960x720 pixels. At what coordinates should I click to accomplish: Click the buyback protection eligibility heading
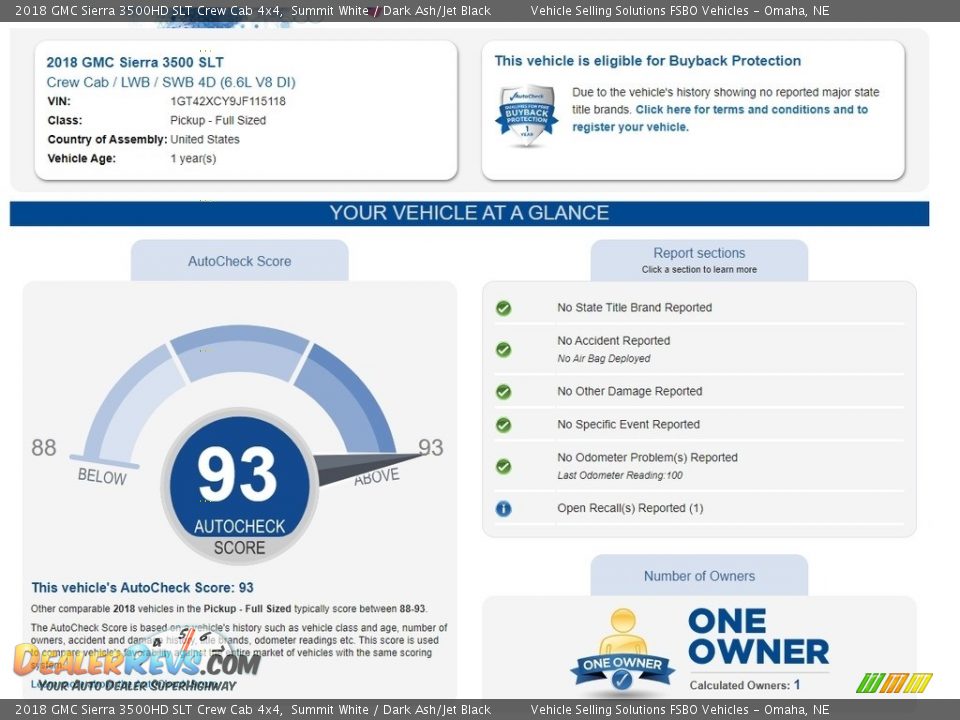click(x=648, y=61)
